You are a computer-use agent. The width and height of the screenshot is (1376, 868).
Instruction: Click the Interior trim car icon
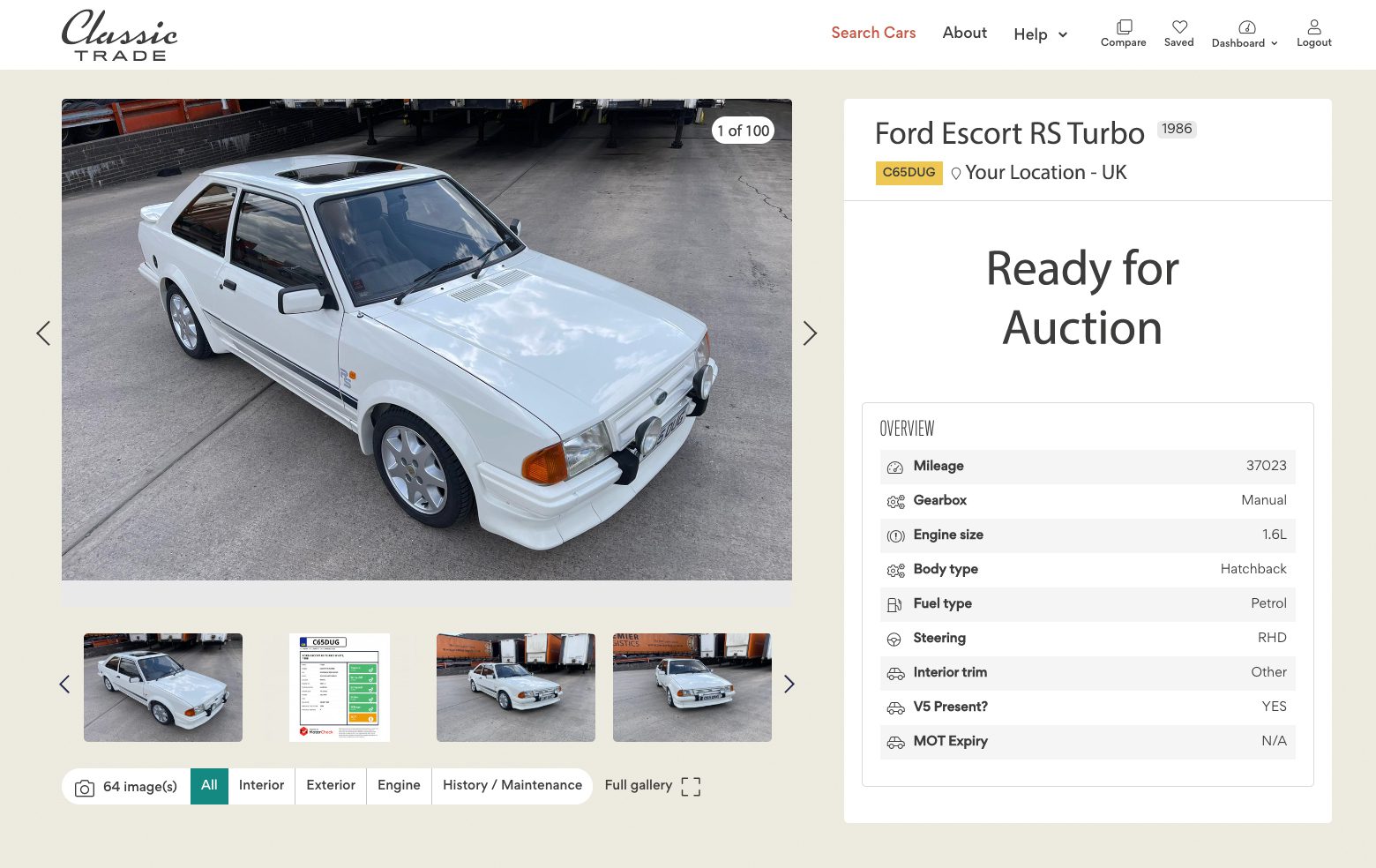[x=895, y=674]
